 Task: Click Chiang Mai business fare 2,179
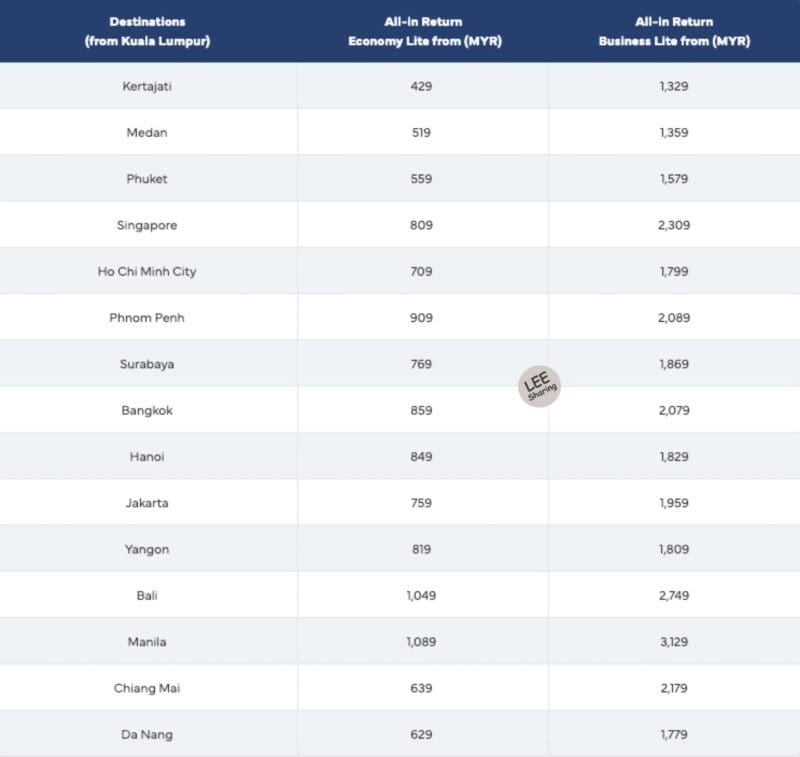coord(674,688)
